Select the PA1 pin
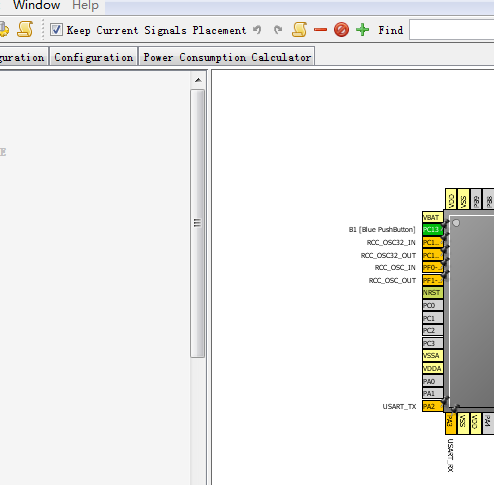This screenshot has width=494, height=485. 432,393
